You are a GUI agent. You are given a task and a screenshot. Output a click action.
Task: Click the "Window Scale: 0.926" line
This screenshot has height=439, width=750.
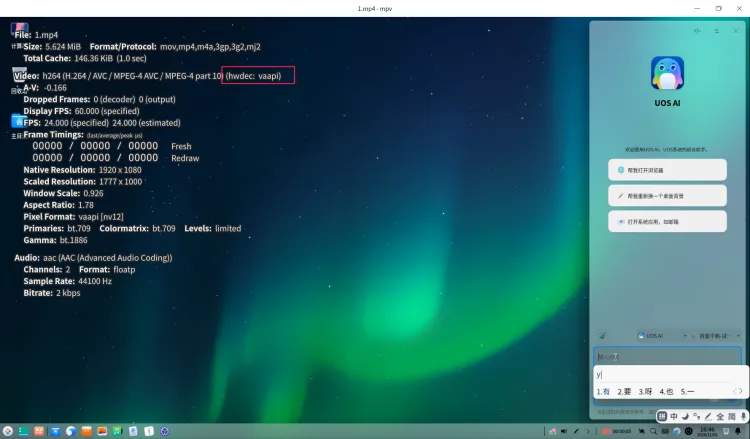coord(63,193)
